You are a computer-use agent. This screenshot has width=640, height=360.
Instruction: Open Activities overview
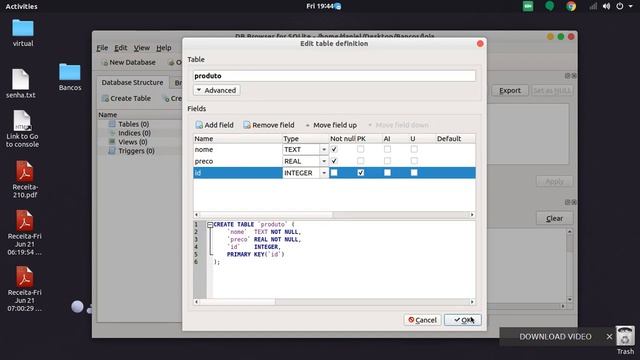pos(21,6)
